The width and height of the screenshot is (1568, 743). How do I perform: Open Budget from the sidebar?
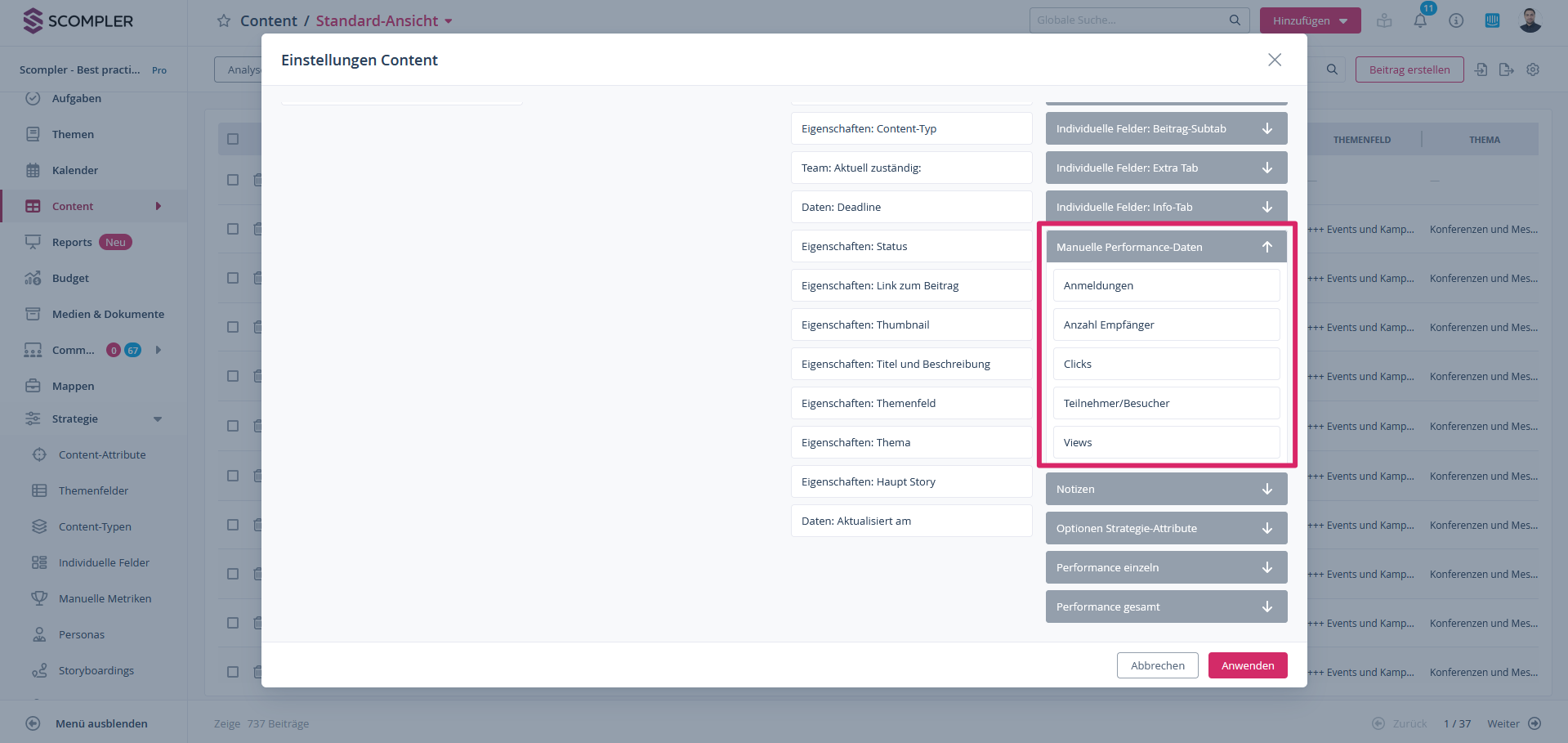tap(70, 278)
